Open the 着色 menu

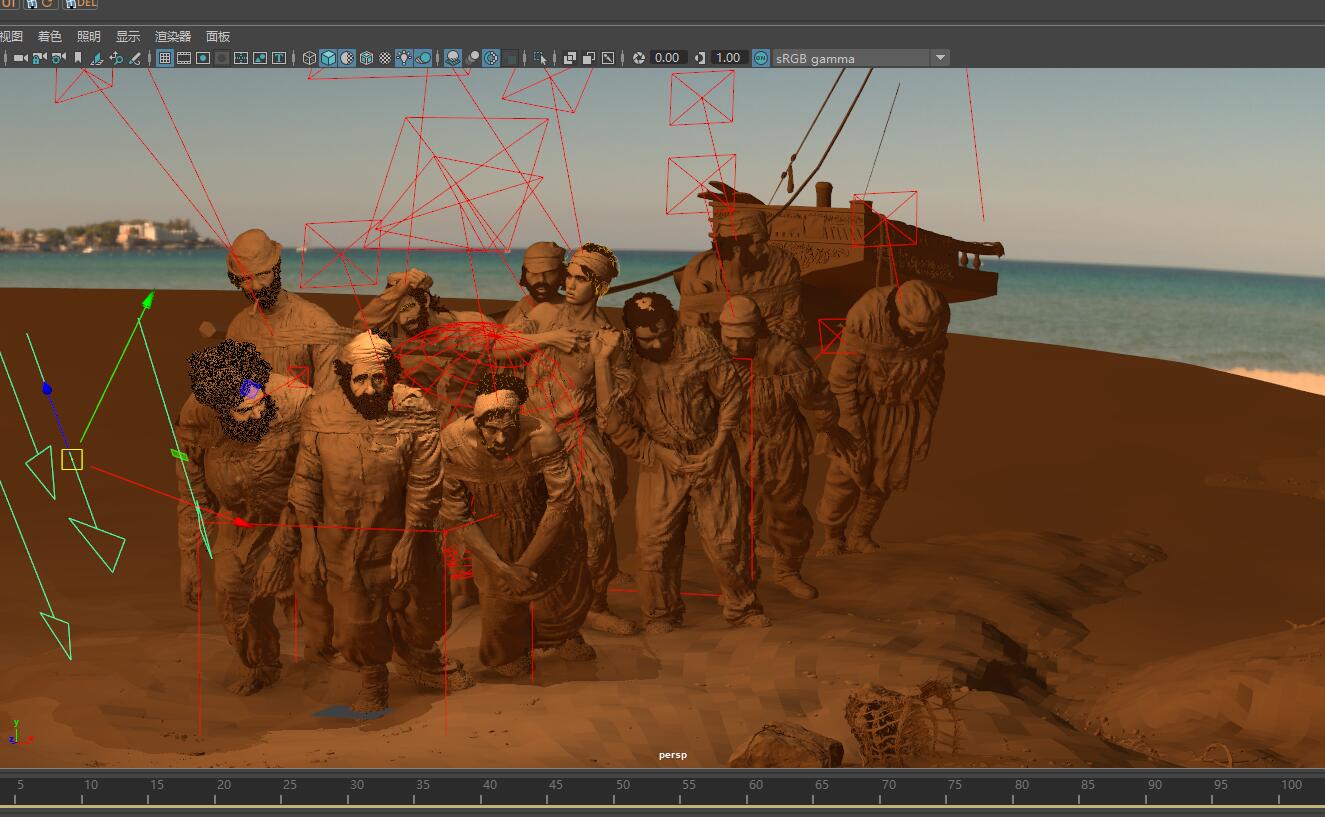(50, 36)
